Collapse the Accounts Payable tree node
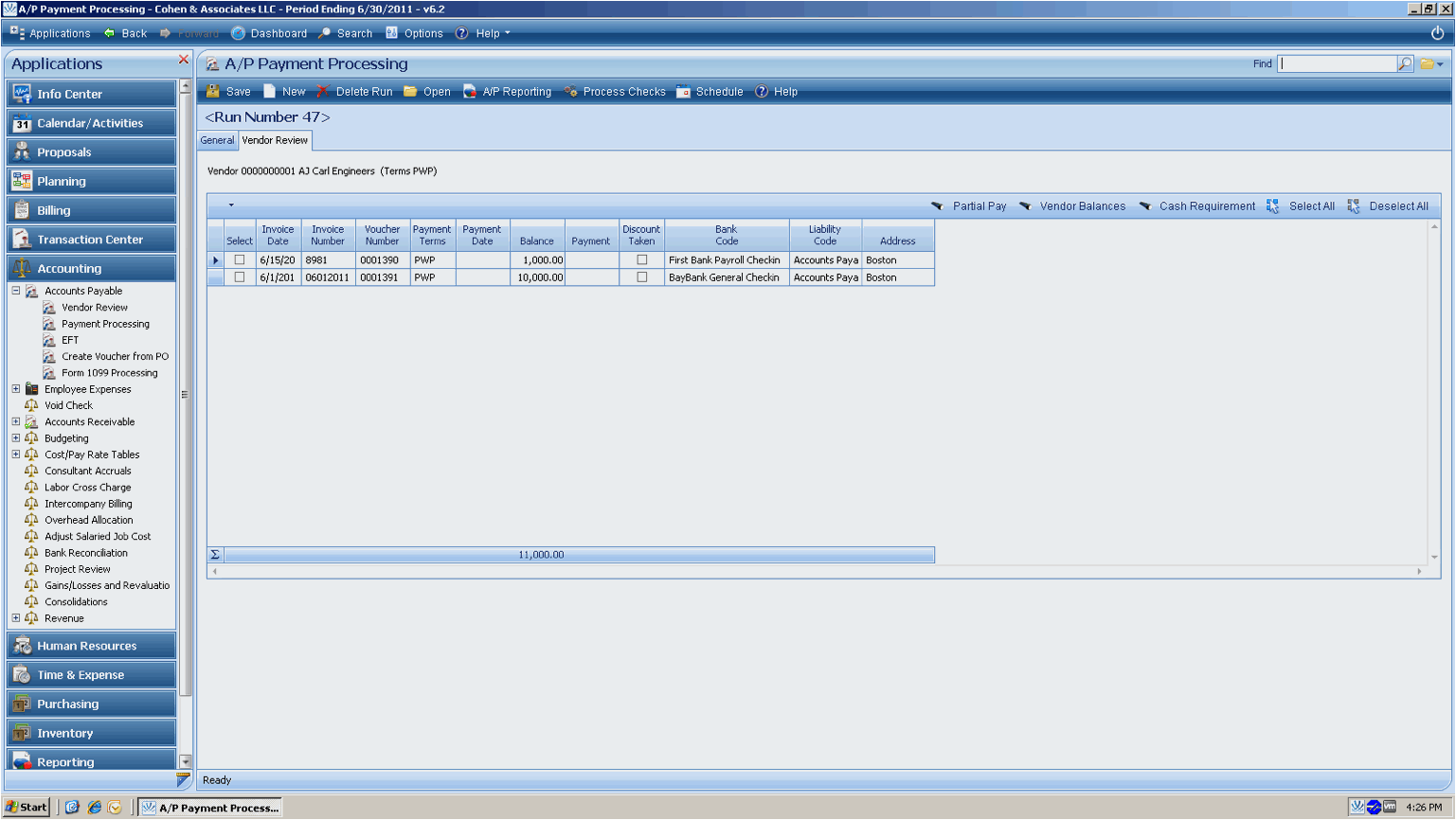This screenshot has width=1456, height=820. point(16,291)
